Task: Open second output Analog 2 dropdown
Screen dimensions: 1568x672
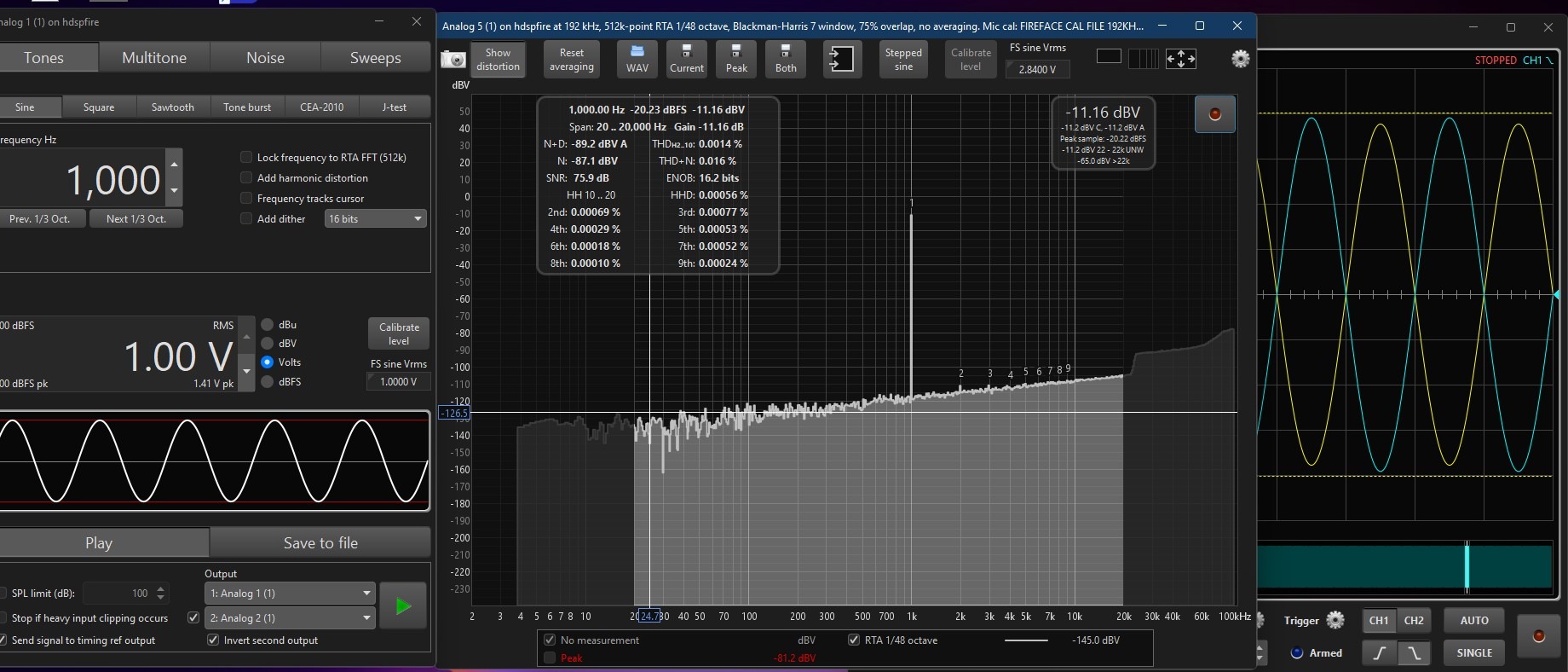Action: point(290,617)
